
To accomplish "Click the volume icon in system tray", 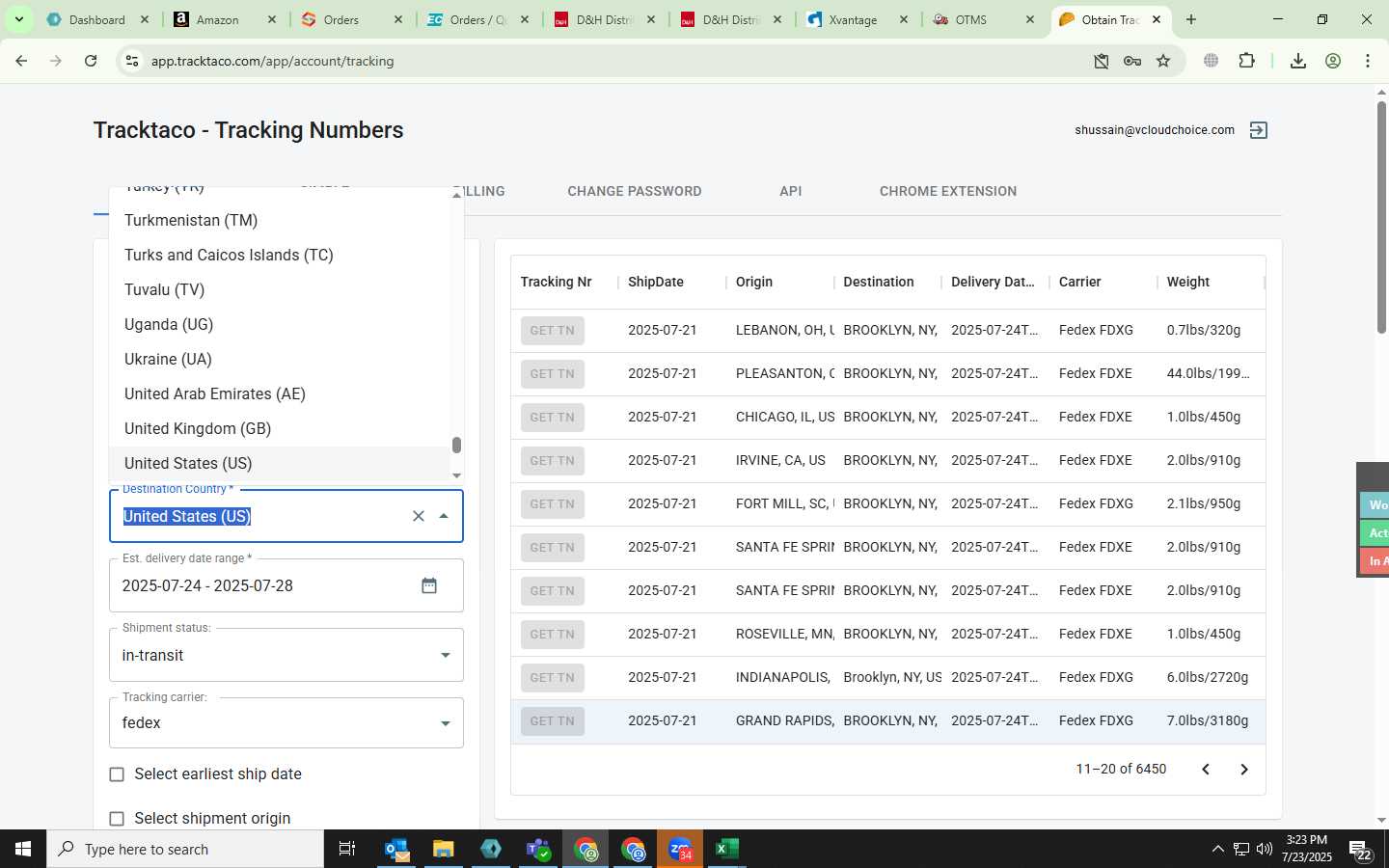I will point(1265,849).
